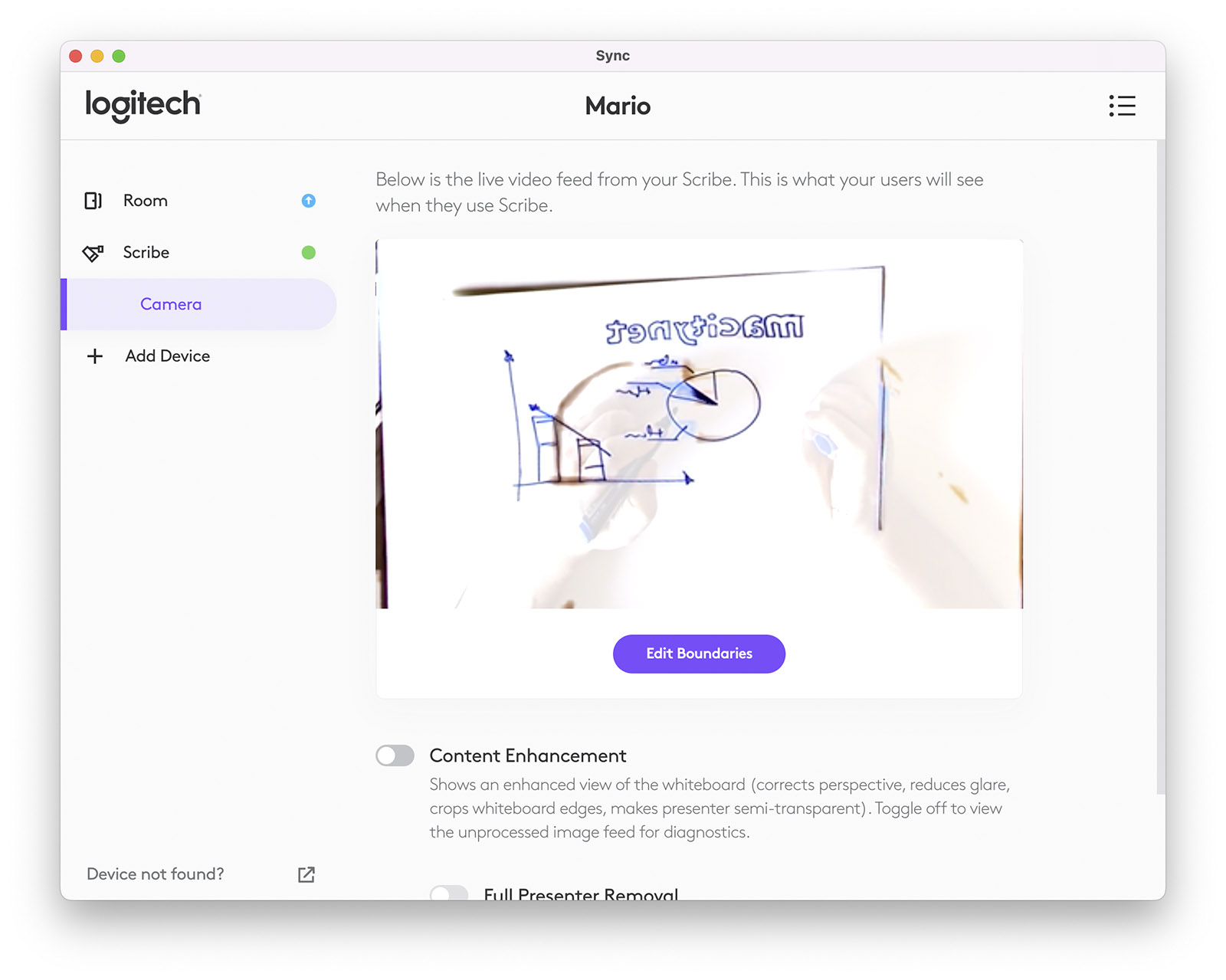Select the Room item in the sidebar
Screen dimensions: 1226x980
[198, 201]
